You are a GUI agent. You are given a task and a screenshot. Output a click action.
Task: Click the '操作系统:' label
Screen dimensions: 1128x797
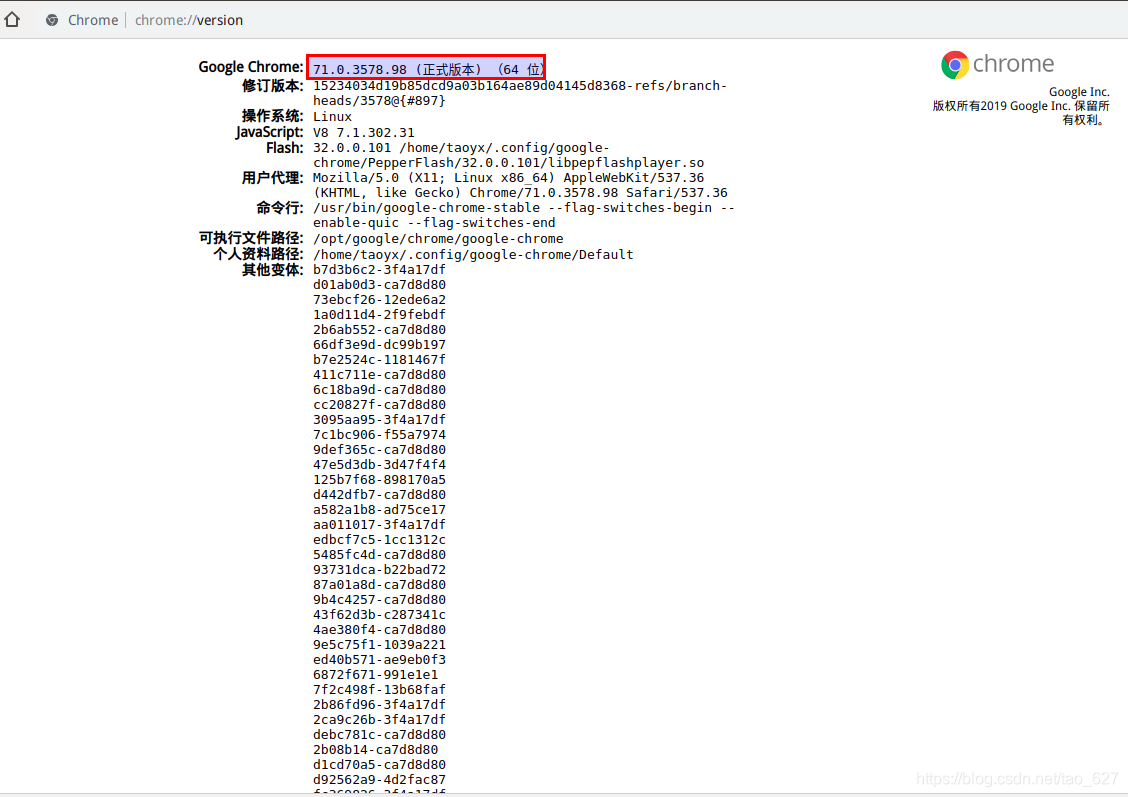click(x=272, y=116)
